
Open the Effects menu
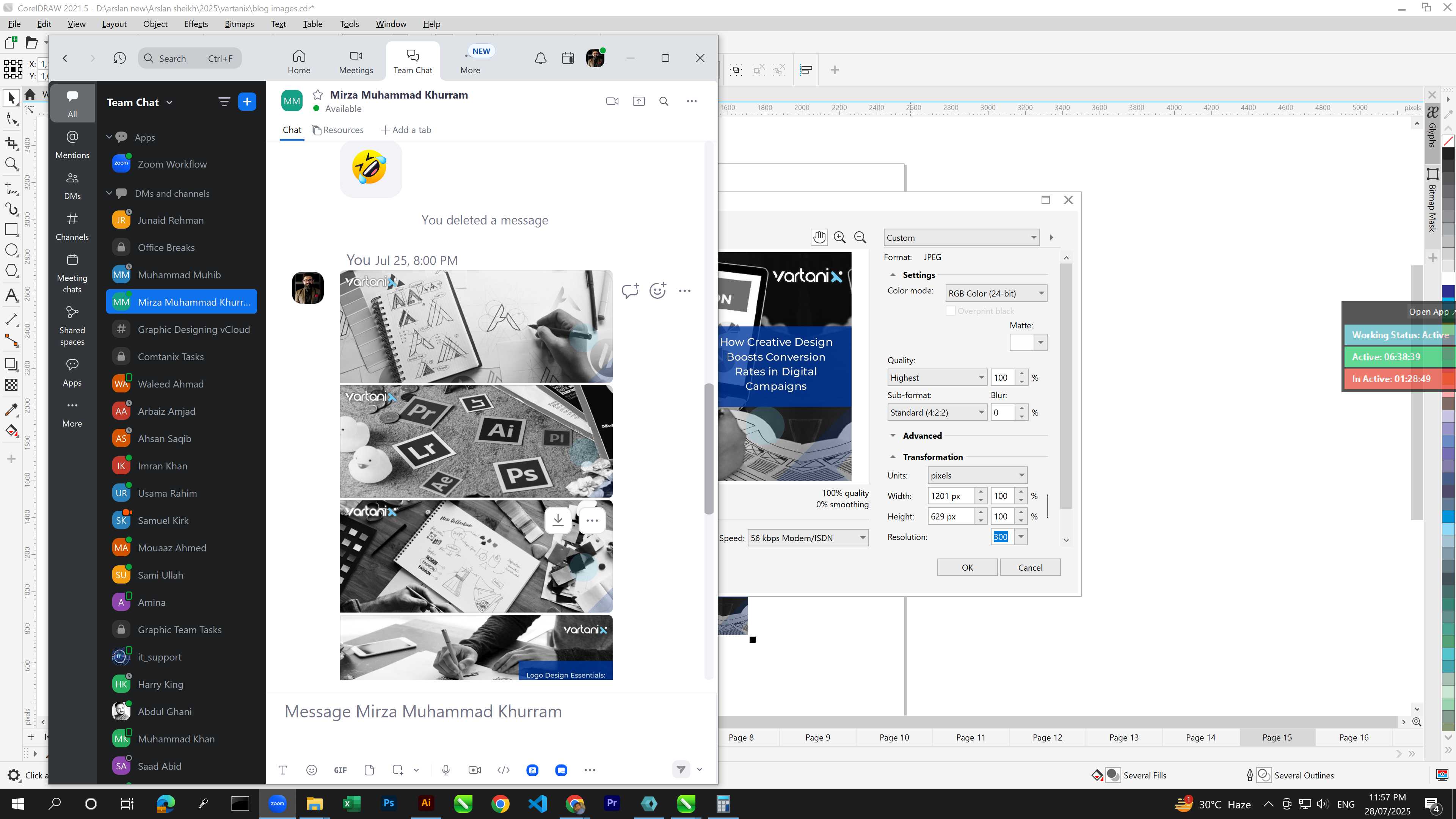point(196,24)
